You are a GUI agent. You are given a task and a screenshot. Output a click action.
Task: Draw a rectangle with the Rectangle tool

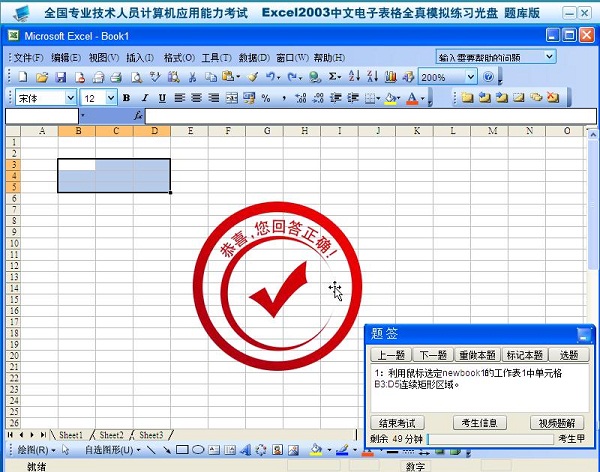(182, 450)
